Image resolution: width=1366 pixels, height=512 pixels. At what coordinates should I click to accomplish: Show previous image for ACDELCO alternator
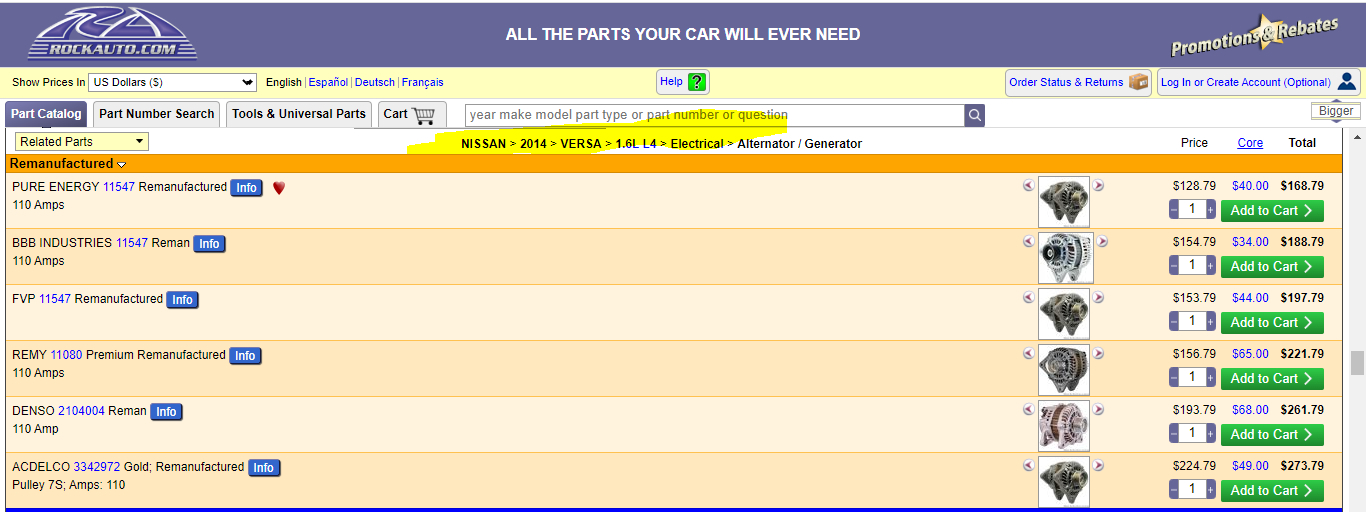coord(1029,465)
